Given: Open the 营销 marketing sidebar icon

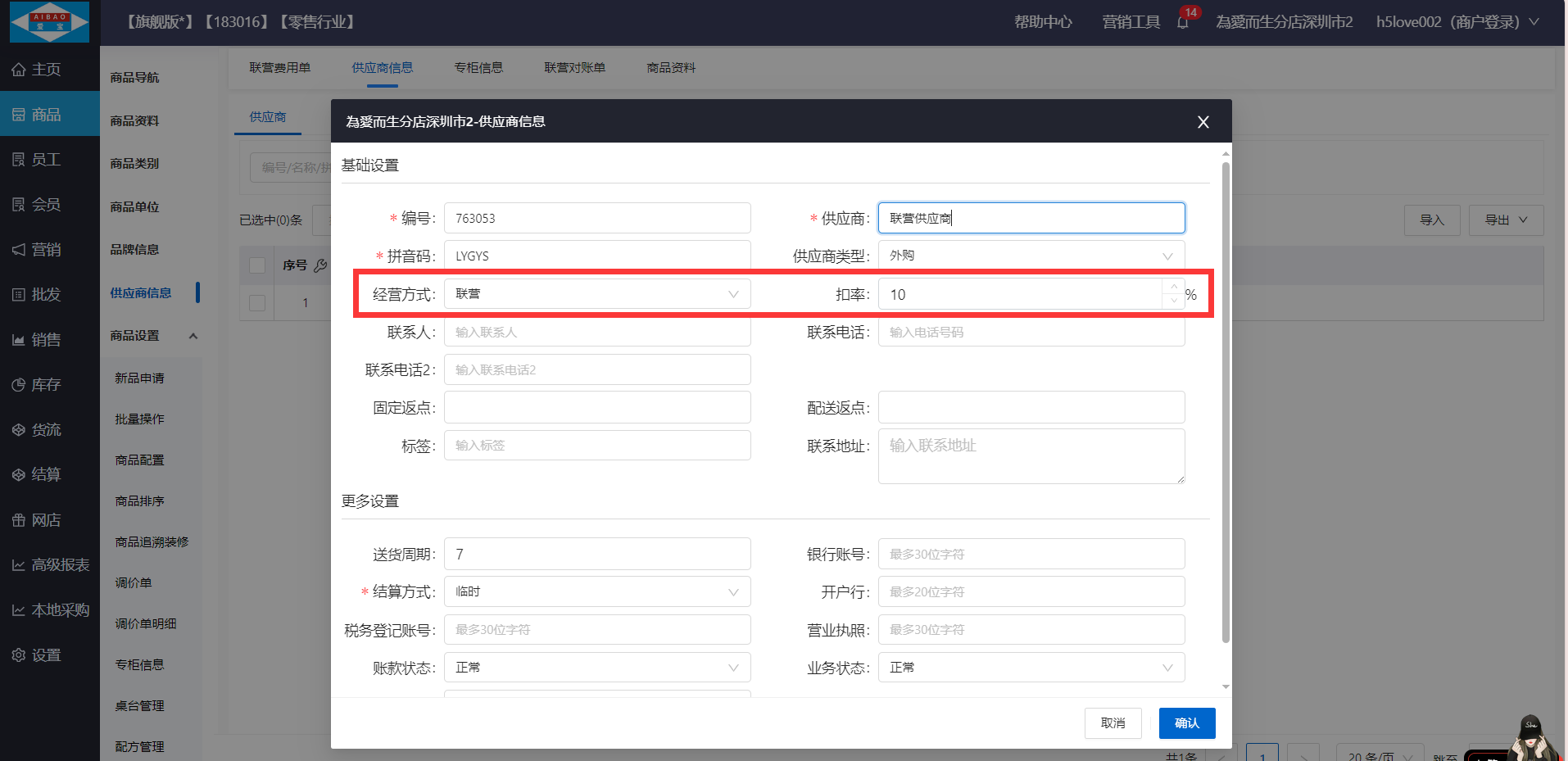Looking at the screenshot, I should 19,250.
